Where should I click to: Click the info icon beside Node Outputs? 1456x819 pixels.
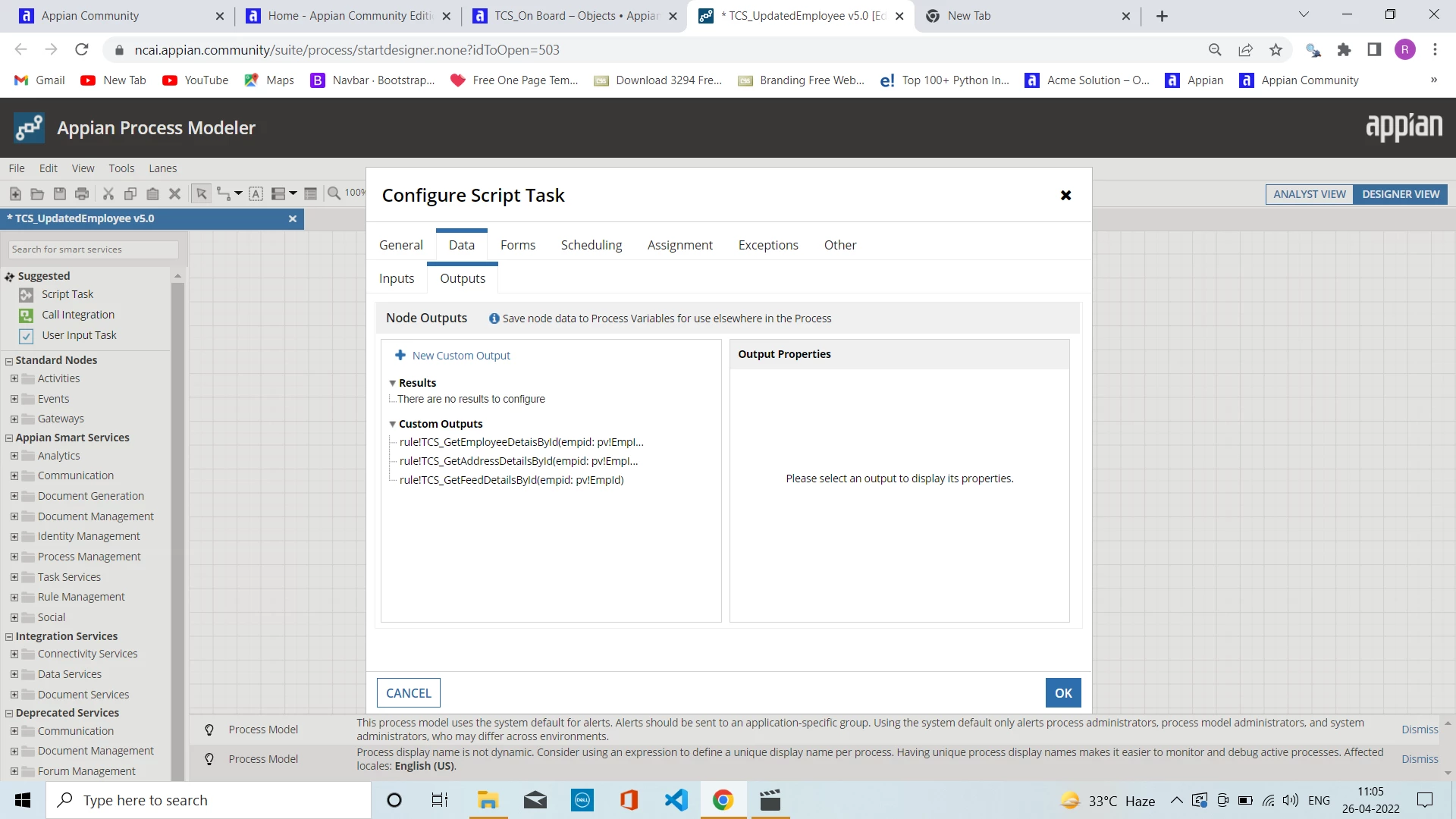pos(494,318)
